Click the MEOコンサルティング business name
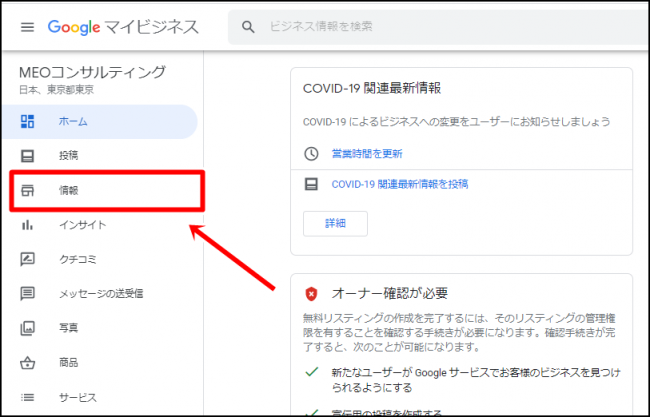The image size is (650, 417). coord(92,72)
